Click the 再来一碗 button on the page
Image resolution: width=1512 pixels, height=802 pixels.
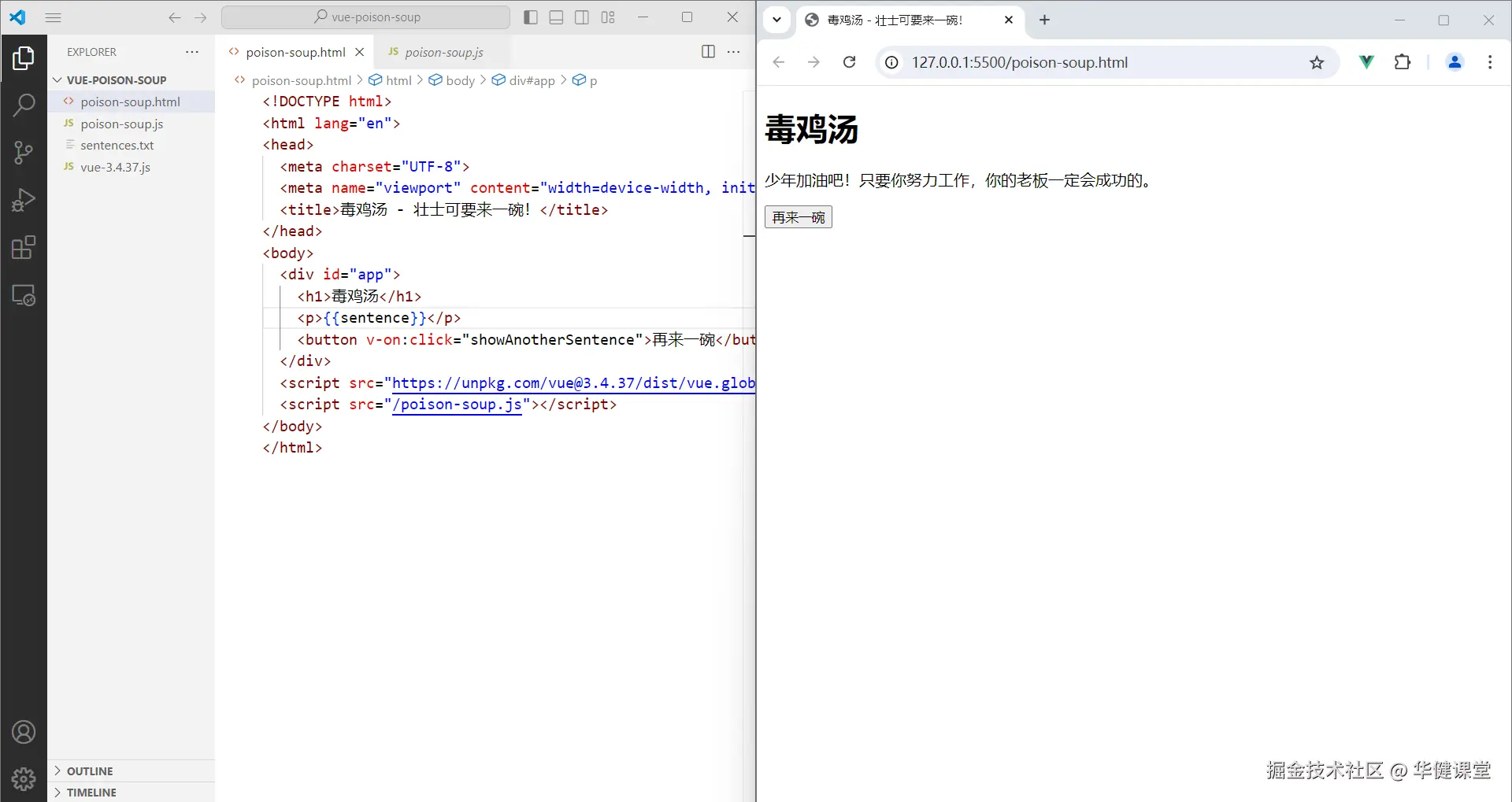(799, 217)
